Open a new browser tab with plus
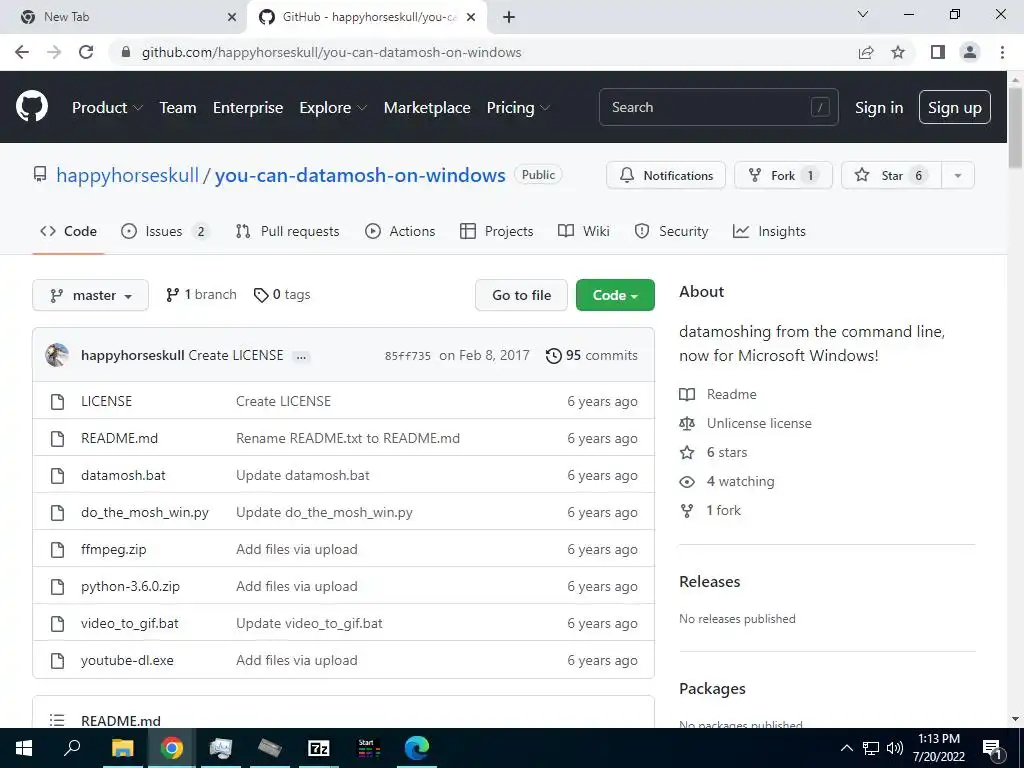The width and height of the screenshot is (1024, 768). (509, 17)
